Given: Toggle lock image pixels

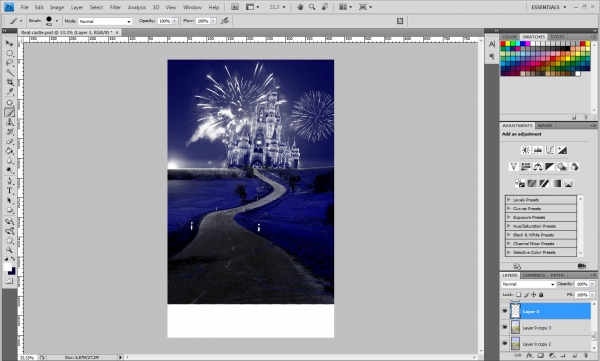Looking at the screenshot, I should [x=526, y=295].
